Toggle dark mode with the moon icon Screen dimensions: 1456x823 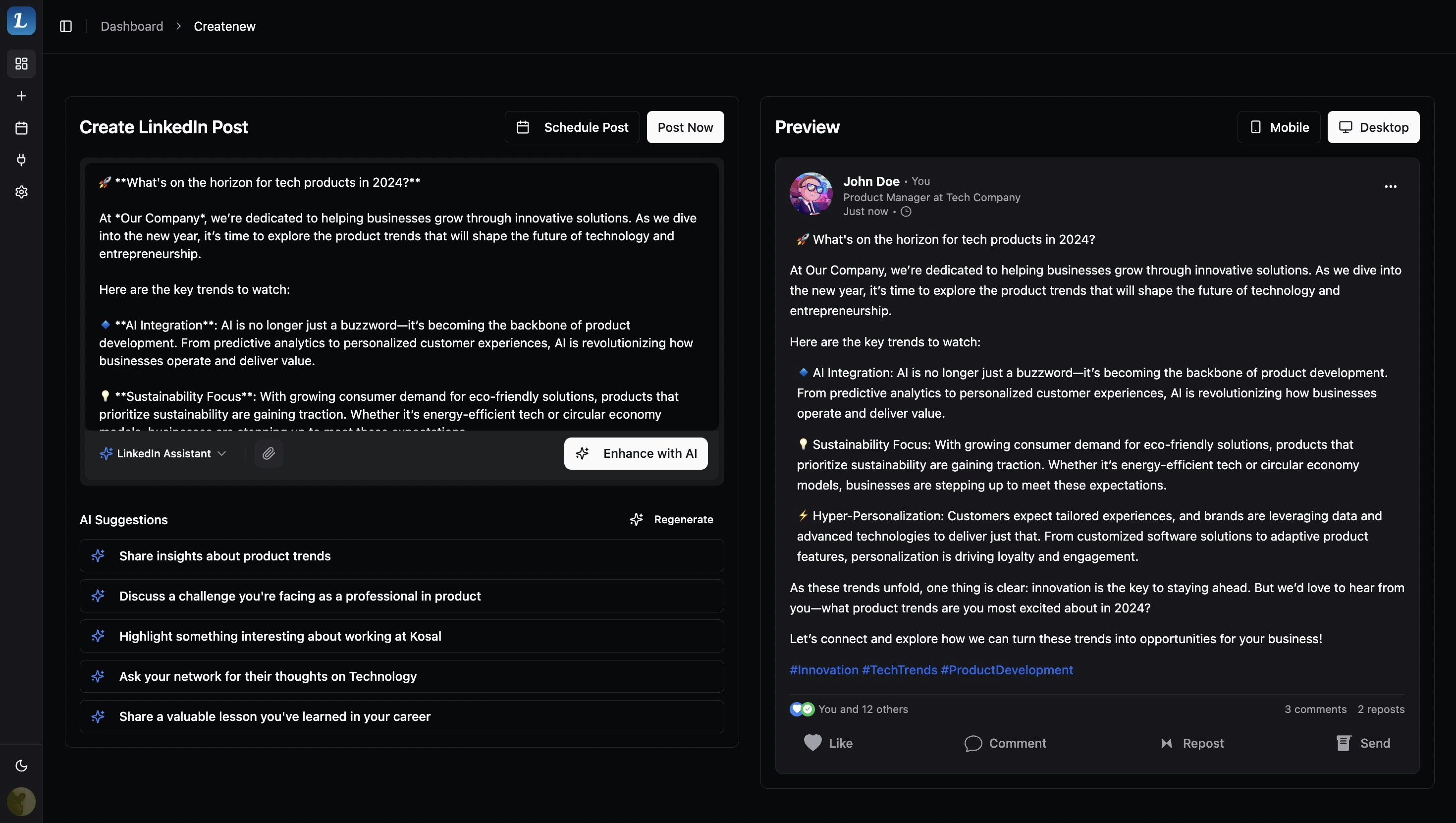tap(21, 766)
